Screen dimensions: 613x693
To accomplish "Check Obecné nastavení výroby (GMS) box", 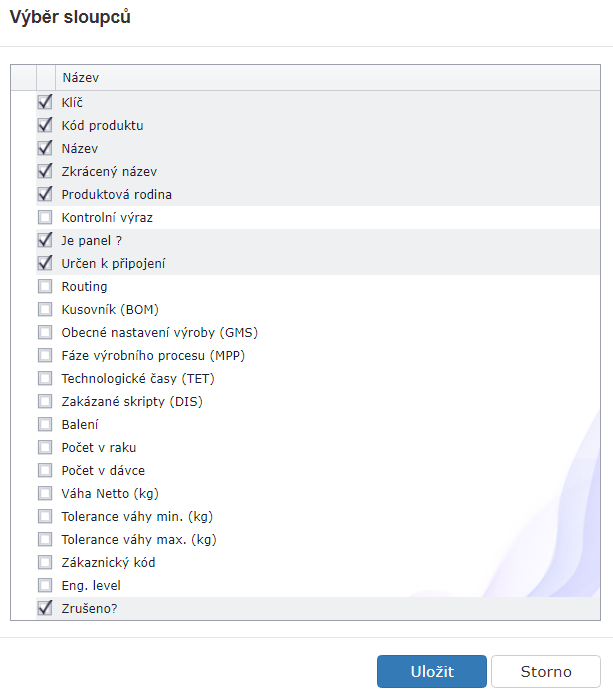I will pos(44,332).
